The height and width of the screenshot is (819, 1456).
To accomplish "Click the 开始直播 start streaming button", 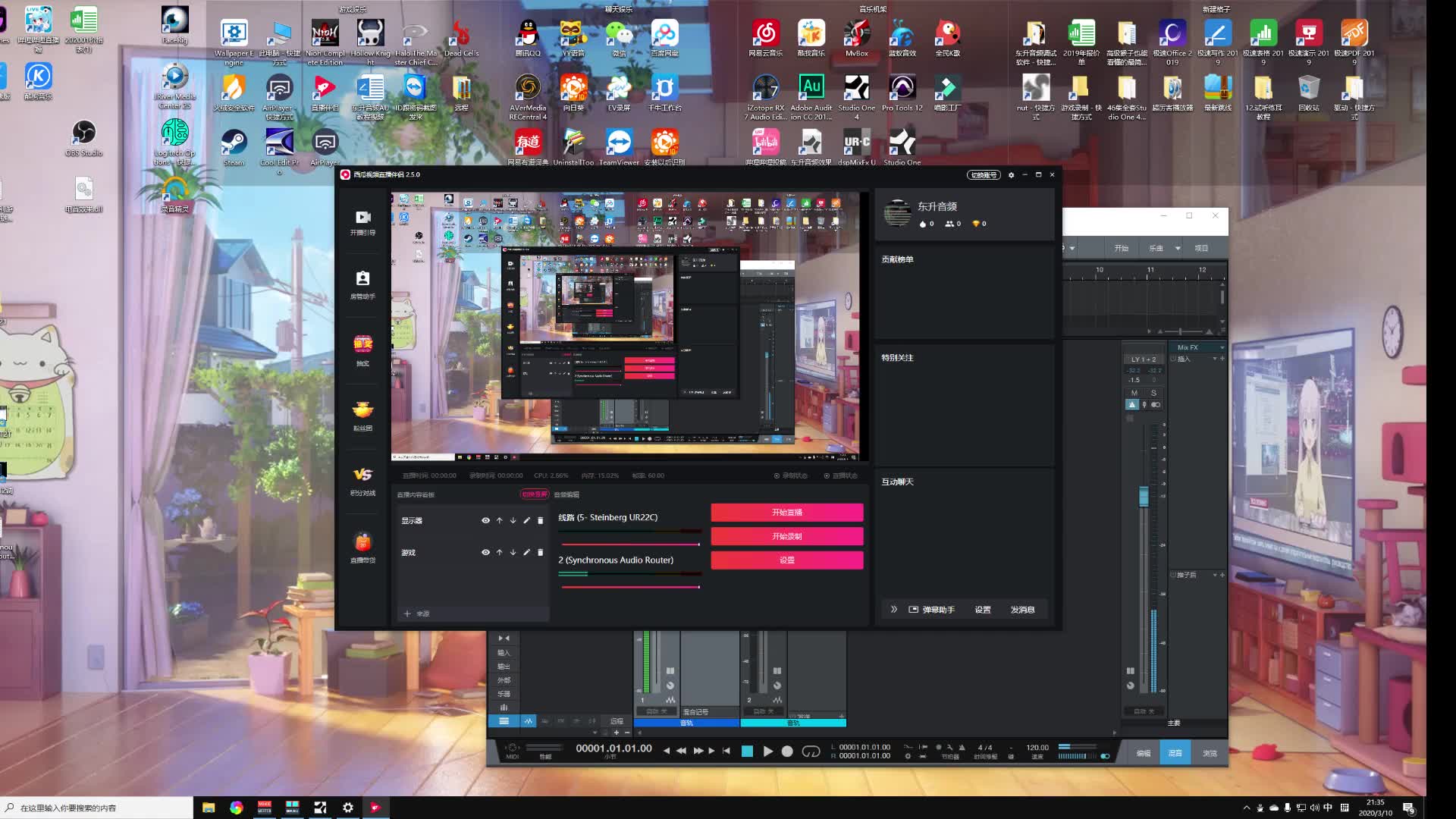I will (786, 512).
